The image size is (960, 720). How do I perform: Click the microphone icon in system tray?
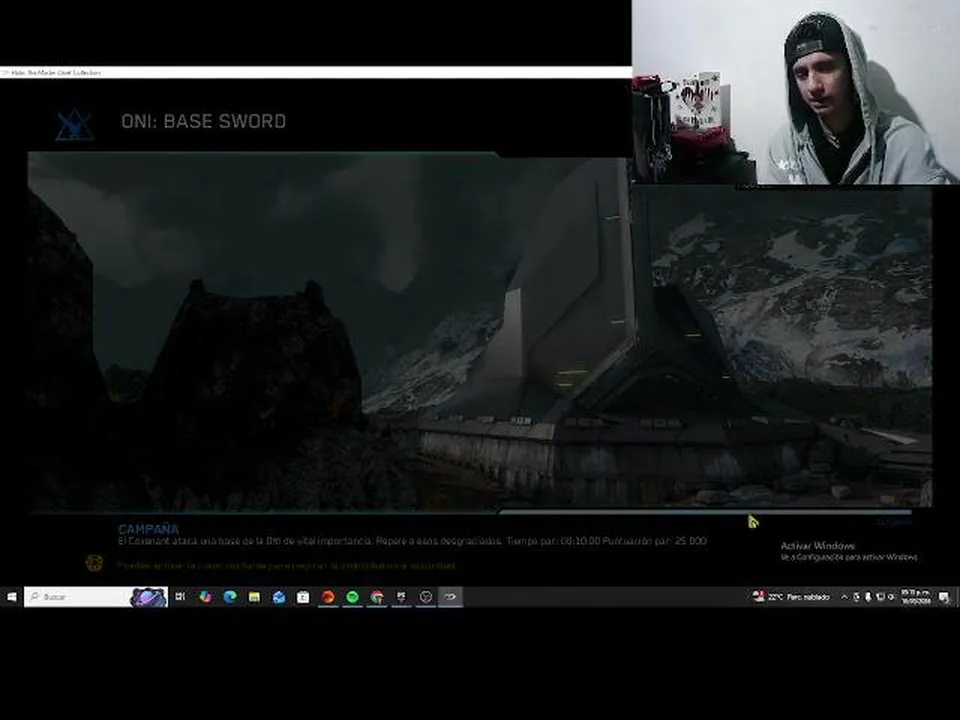tap(868, 597)
